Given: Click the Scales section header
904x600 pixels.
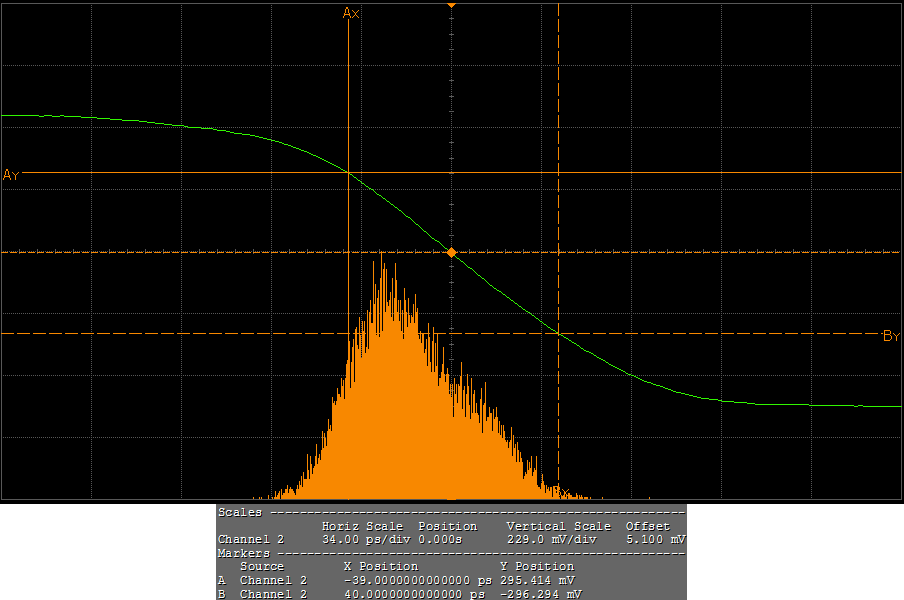Looking at the screenshot, I should coord(240,512).
